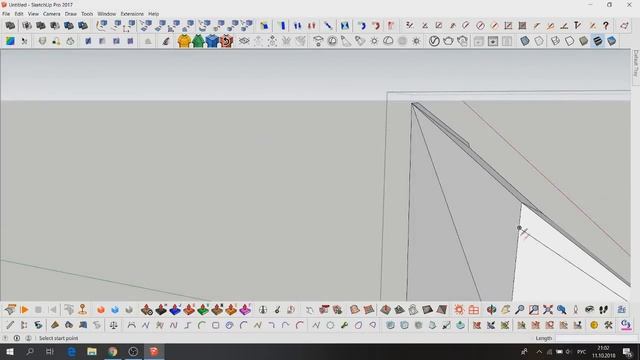
Task: Open Chrome from taskbar
Action: pyautogui.click(x=113, y=351)
